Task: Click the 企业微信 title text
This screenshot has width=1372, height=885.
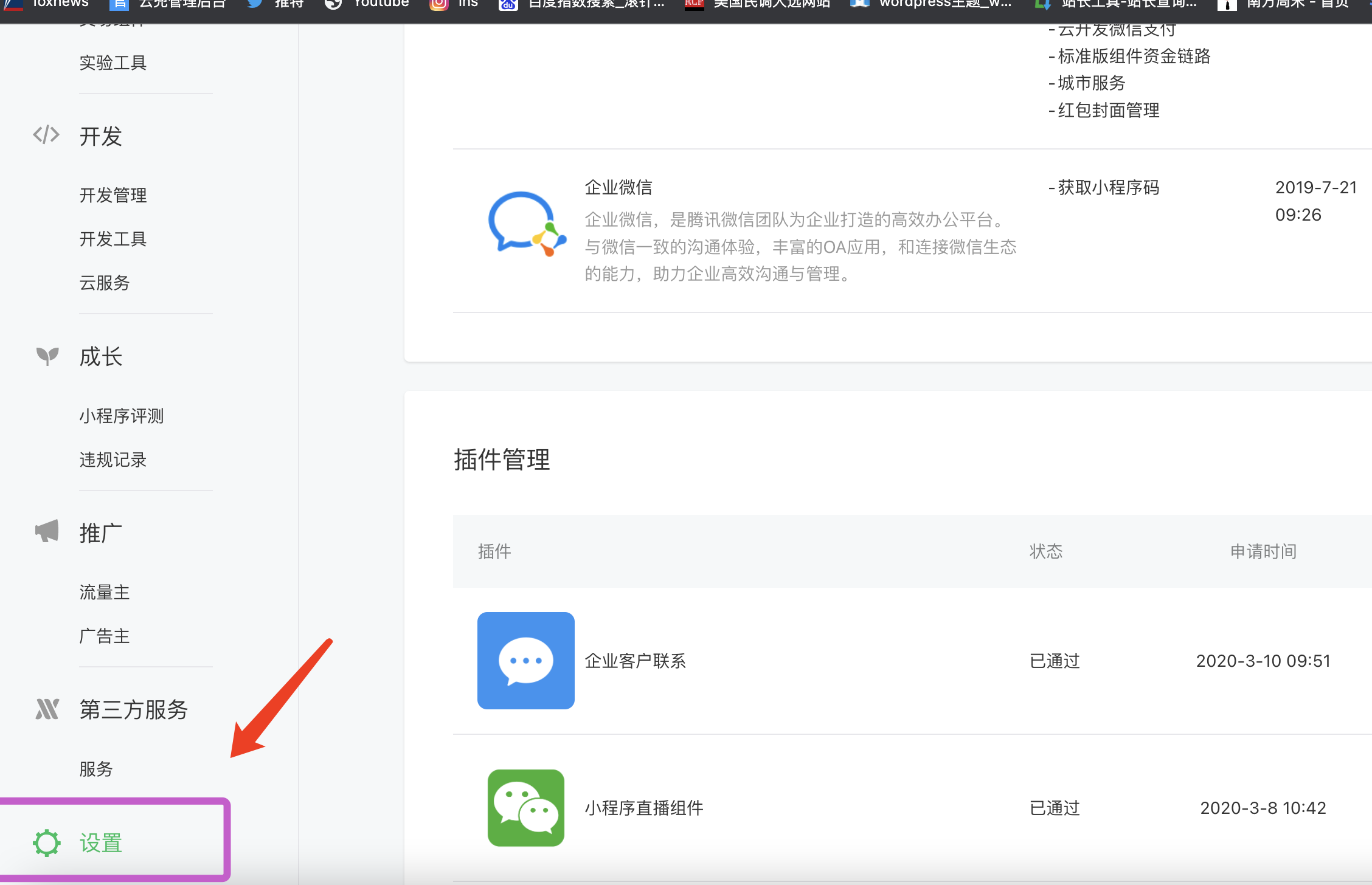Action: pyautogui.click(x=618, y=187)
